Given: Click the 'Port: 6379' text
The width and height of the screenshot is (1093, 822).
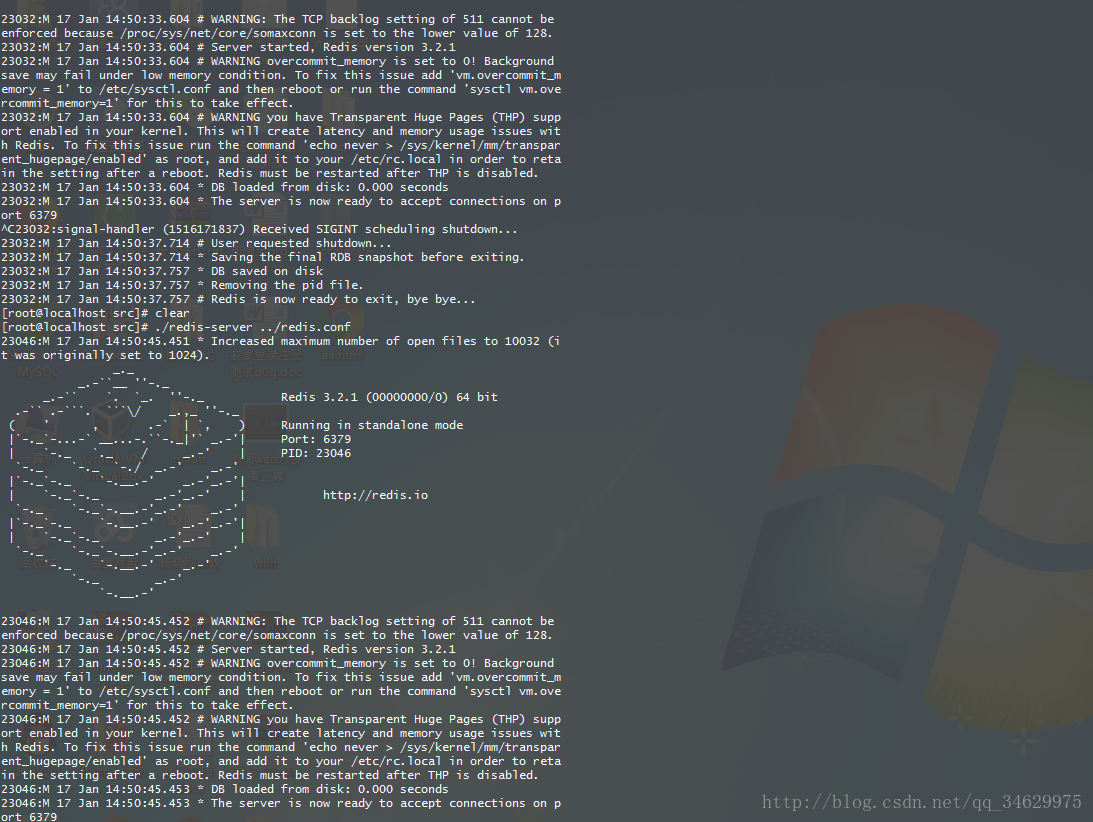Looking at the screenshot, I should [x=316, y=439].
